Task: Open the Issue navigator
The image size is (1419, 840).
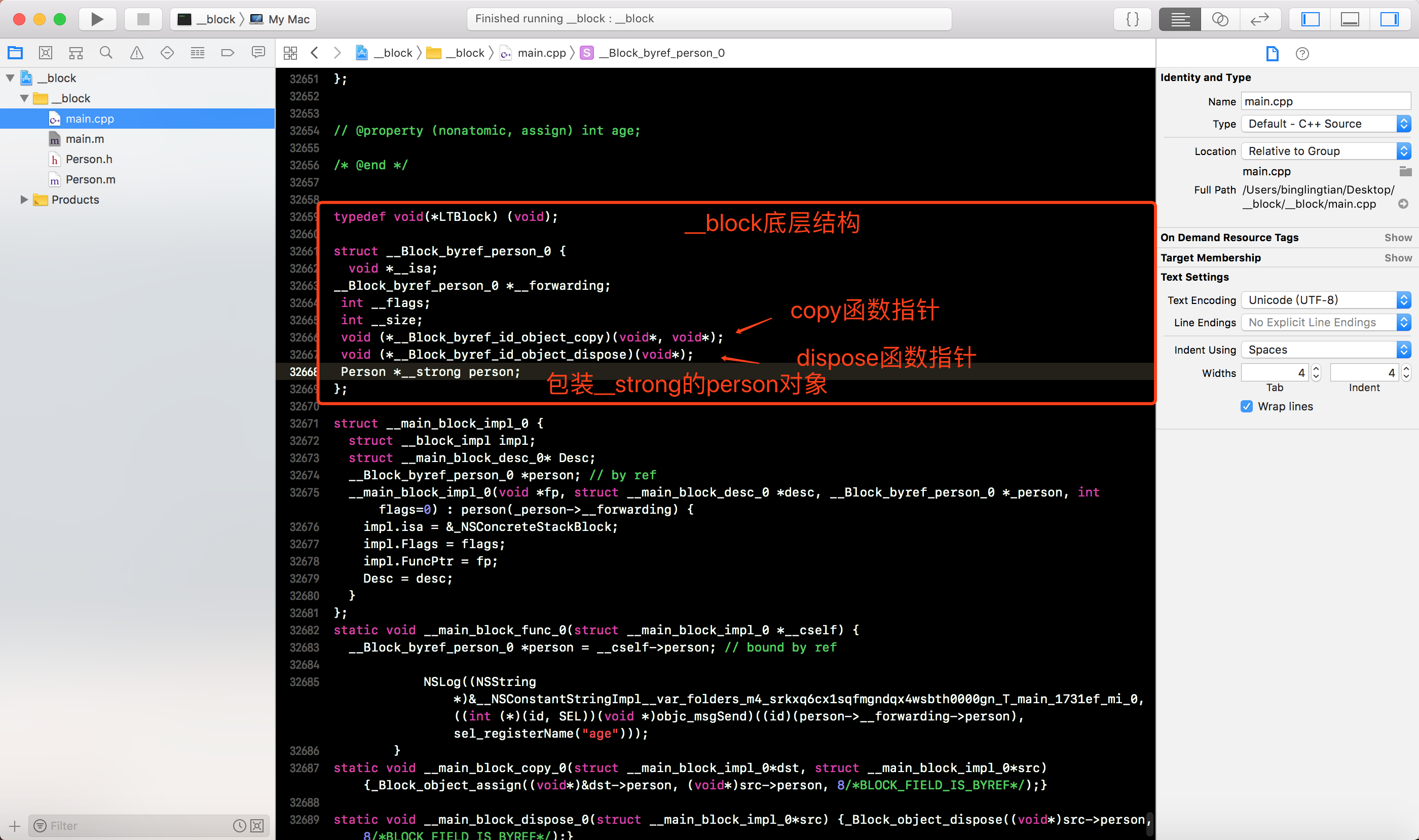Action: (x=136, y=53)
